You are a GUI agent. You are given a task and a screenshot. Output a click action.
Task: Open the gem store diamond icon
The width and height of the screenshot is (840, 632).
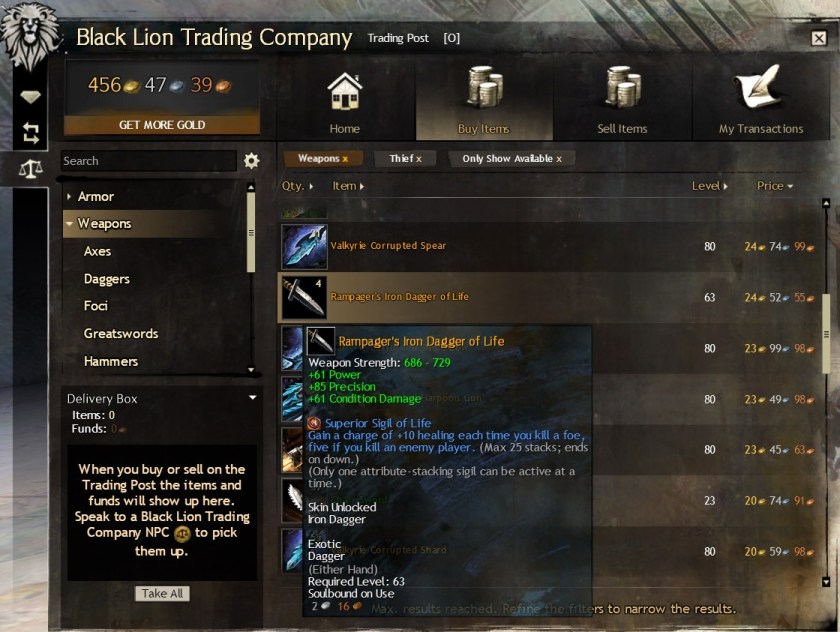[x=31, y=96]
